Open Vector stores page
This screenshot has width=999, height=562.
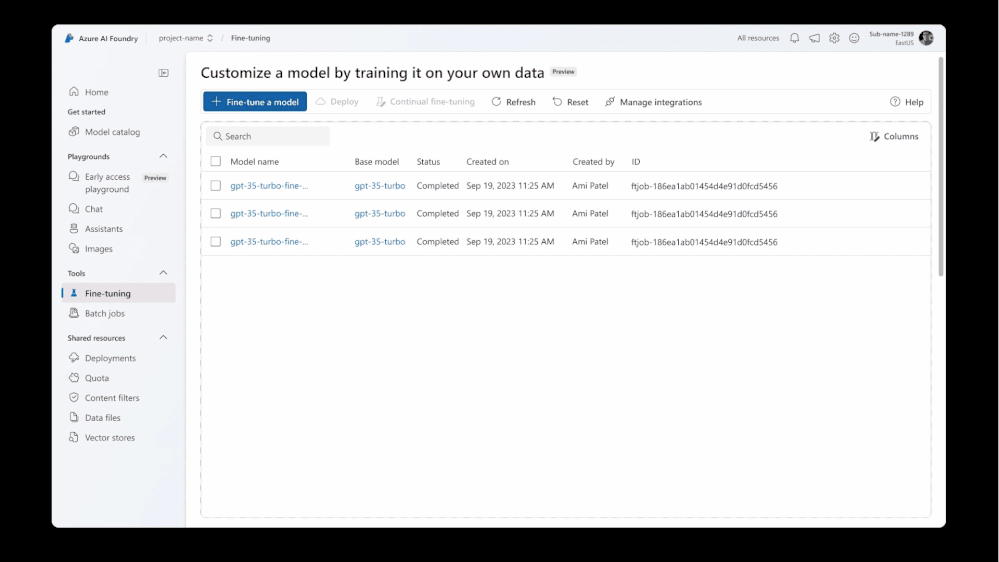[x=110, y=438]
